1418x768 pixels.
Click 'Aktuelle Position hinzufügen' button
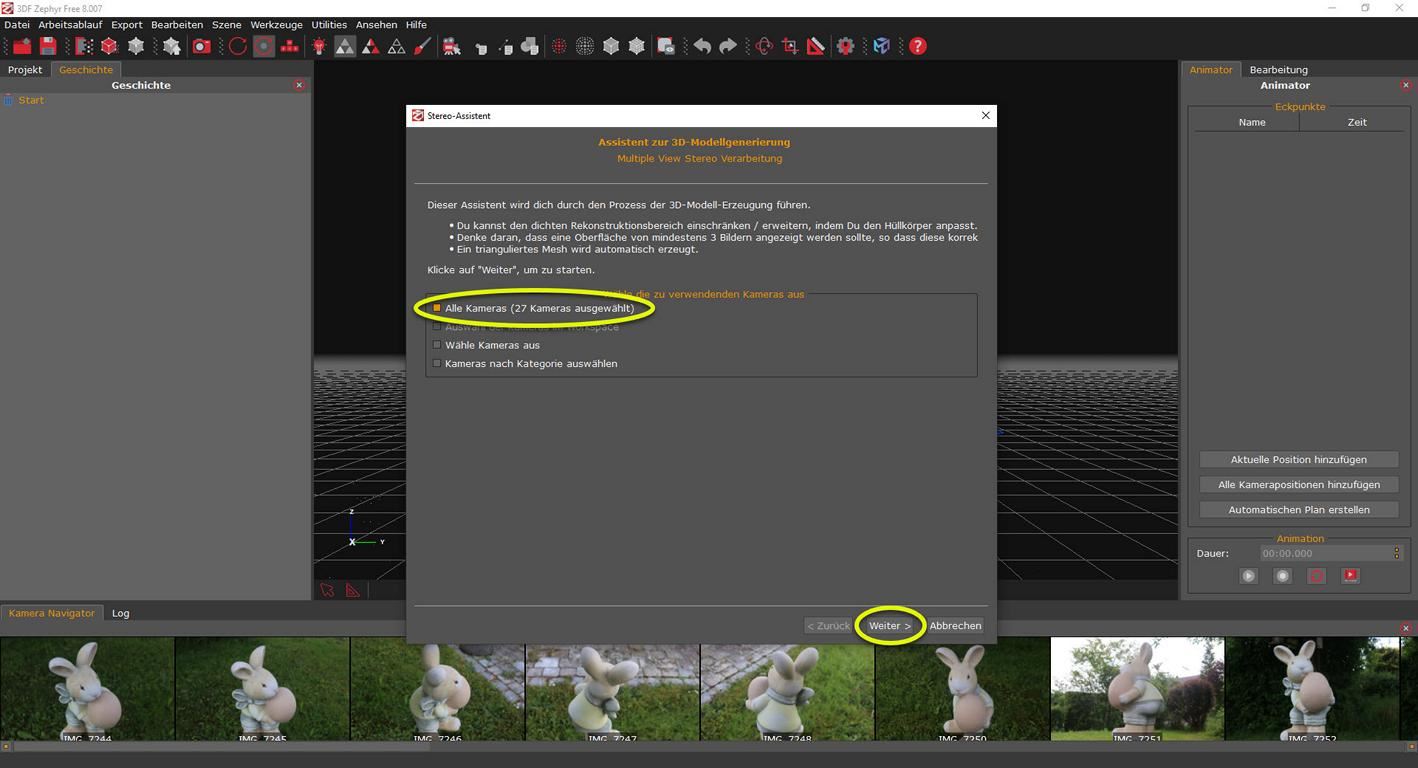click(1298, 460)
